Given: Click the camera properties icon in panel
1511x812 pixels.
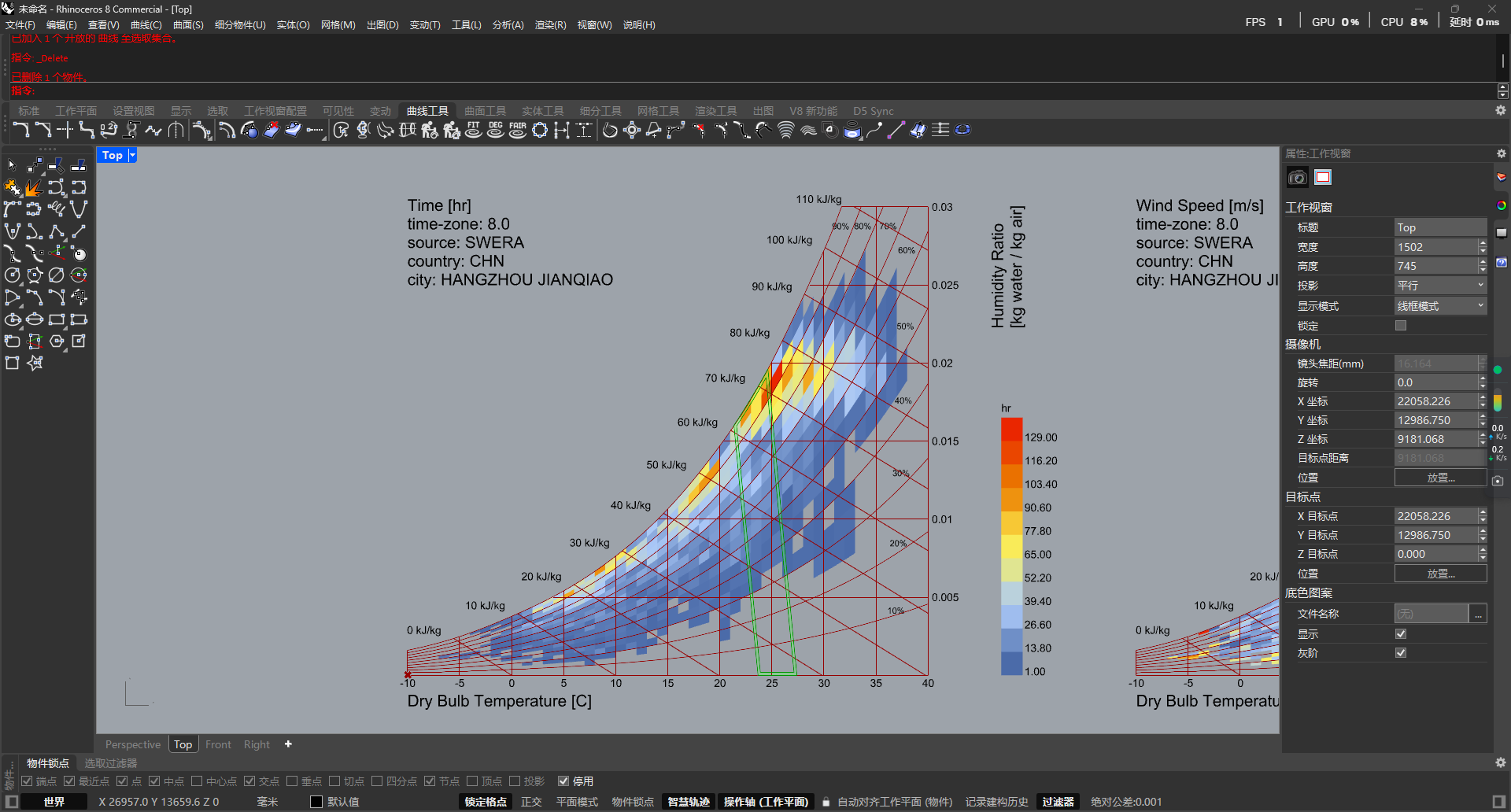Looking at the screenshot, I should pyautogui.click(x=1297, y=178).
